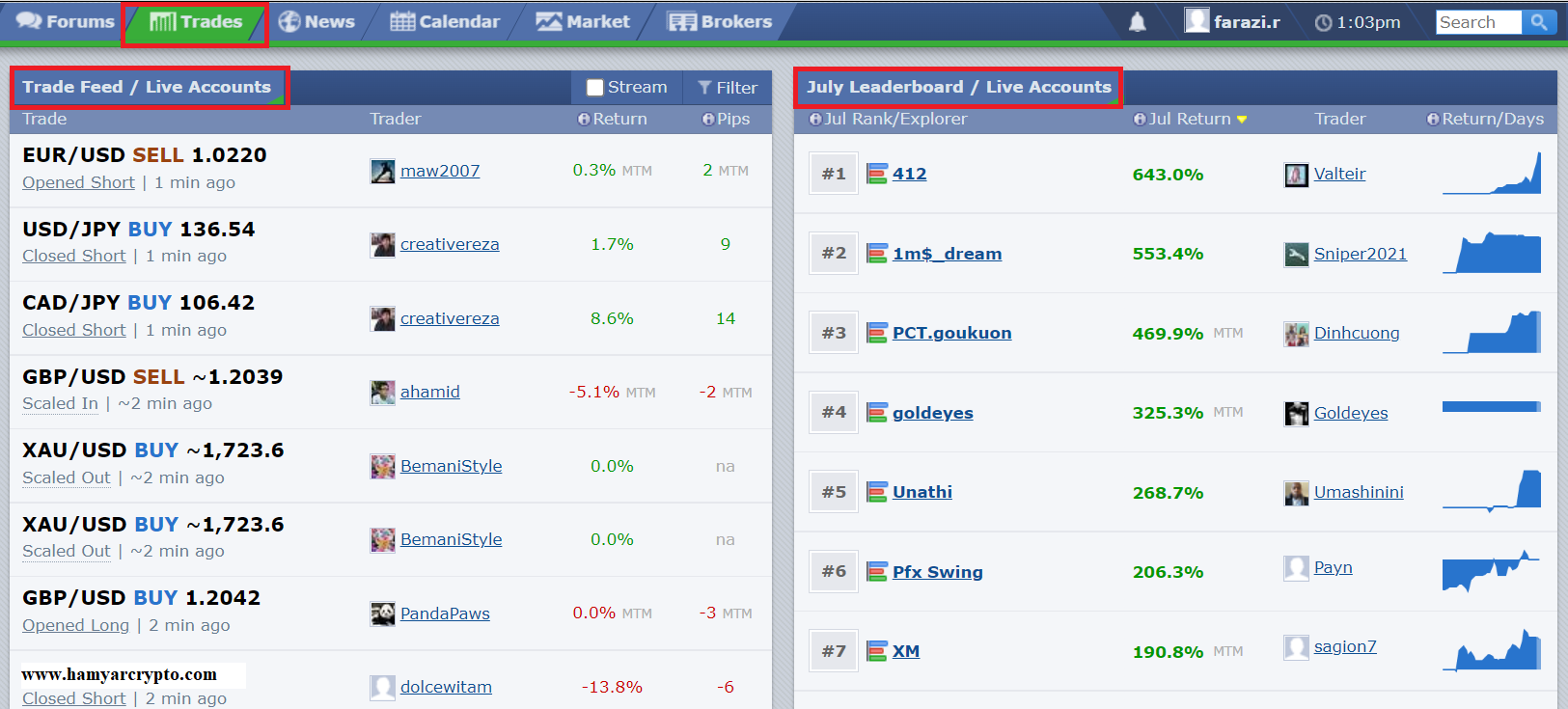Click the info icon beside Pips header

[708, 119]
